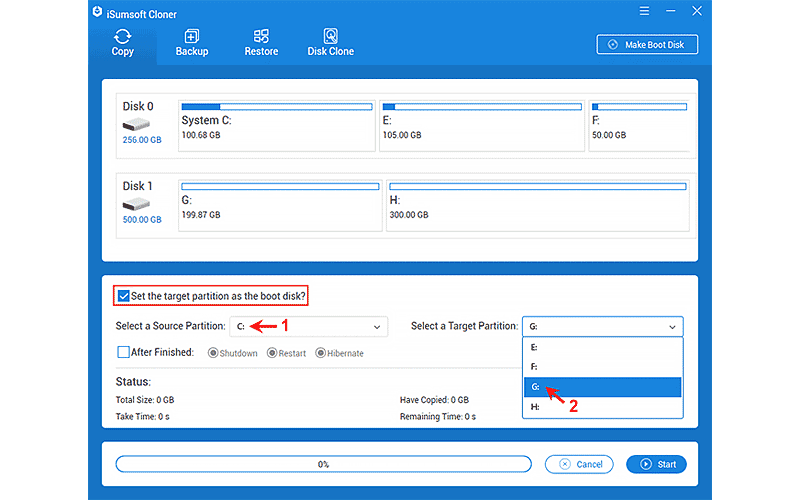This screenshot has width=800, height=500.
Task: Select the H: 300.00 GB partition
Action: 538,206
